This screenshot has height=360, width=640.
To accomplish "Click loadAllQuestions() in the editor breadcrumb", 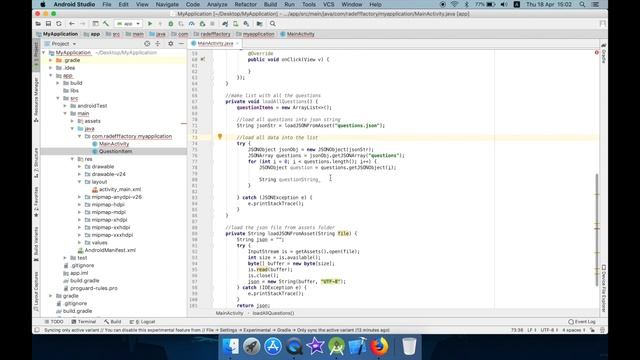I will 273,313.
